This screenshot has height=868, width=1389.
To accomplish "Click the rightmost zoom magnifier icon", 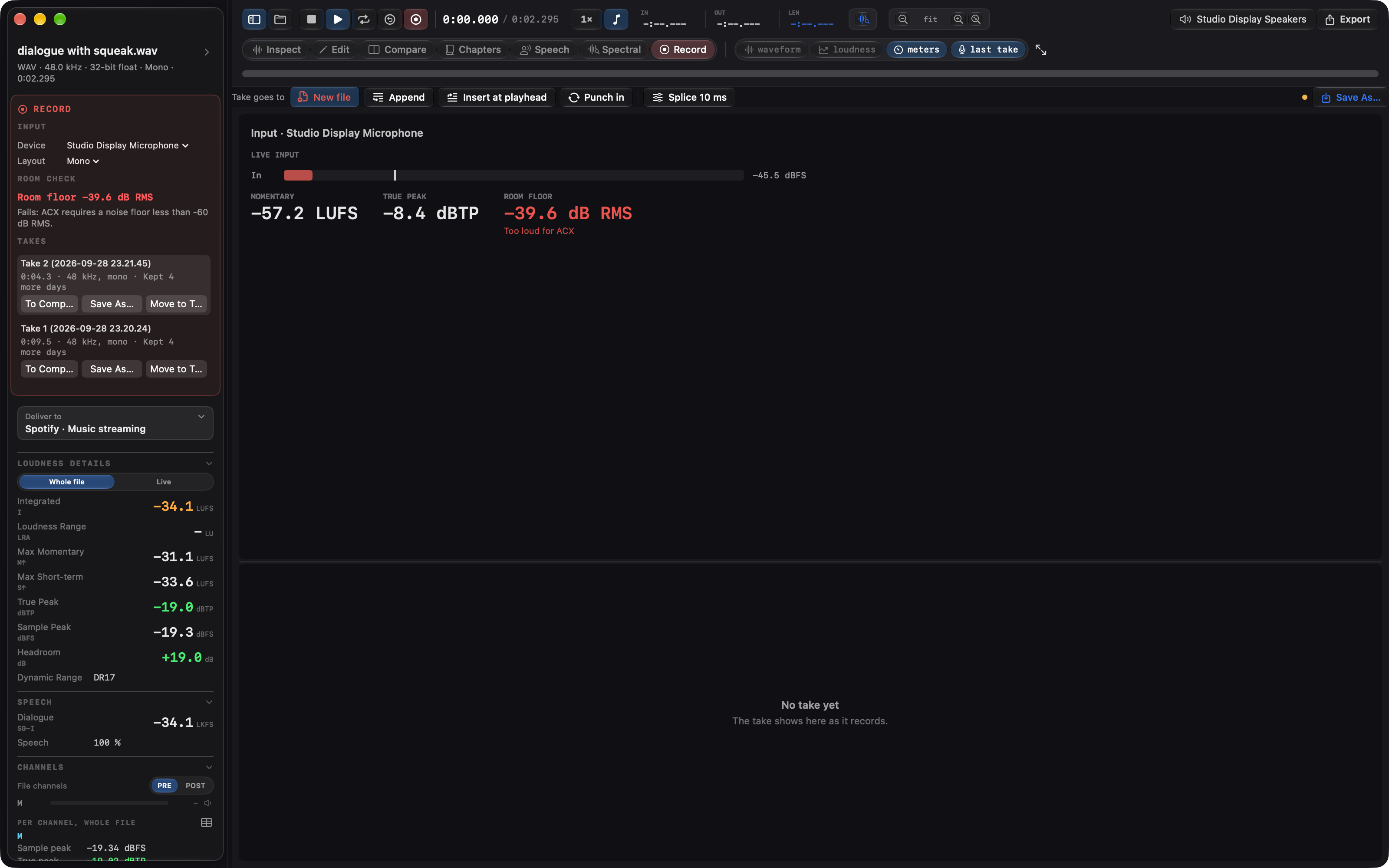I will 976,20.
